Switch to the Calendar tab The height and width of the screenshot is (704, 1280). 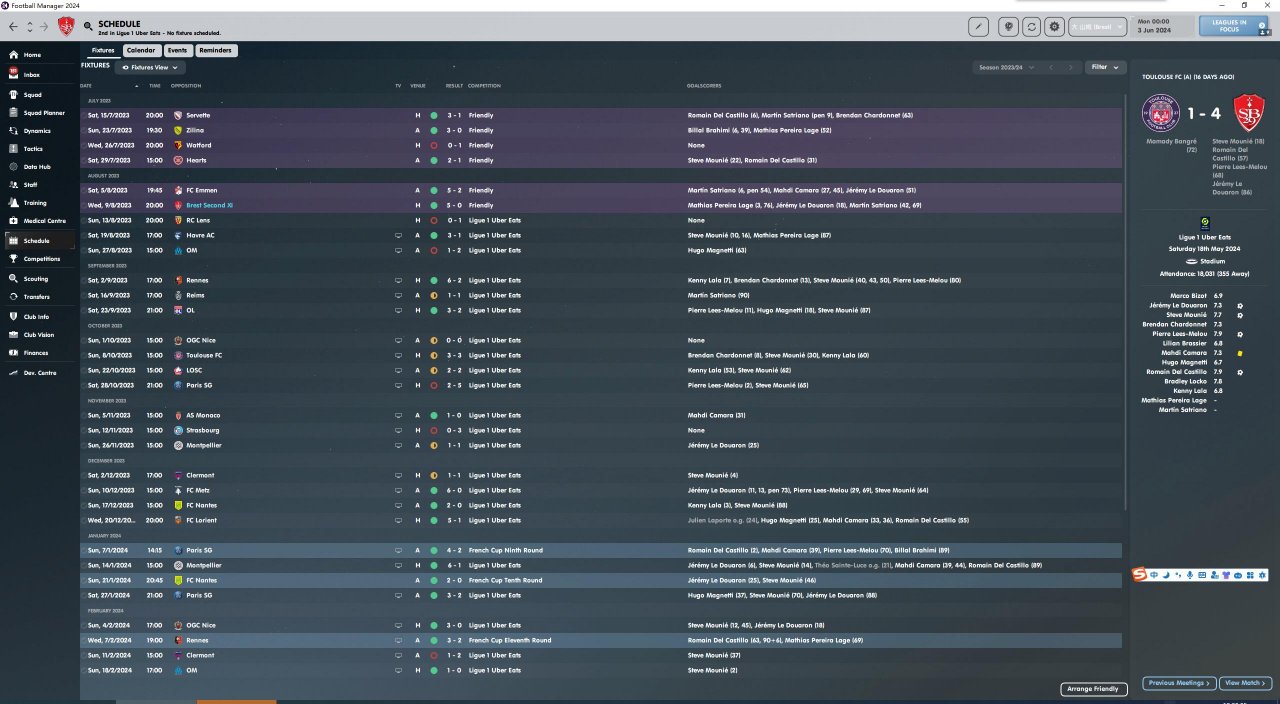[x=141, y=50]
